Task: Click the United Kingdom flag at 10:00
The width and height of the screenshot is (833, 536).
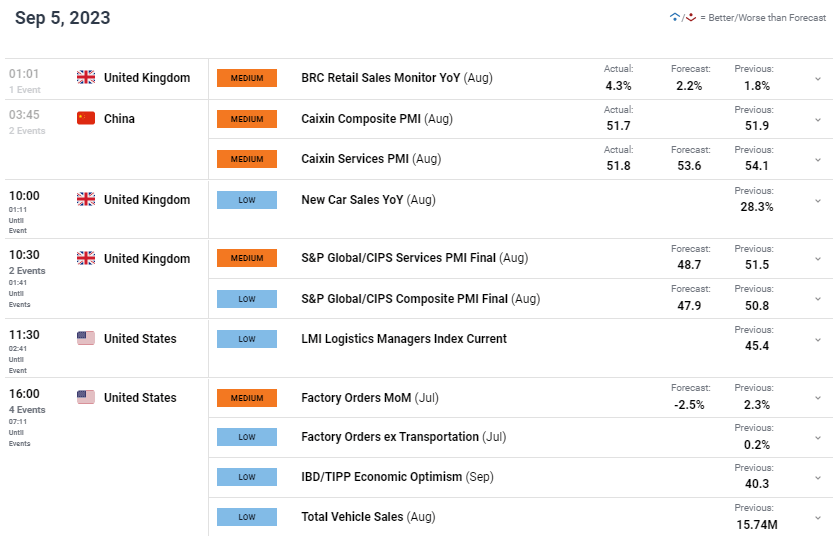Action: tap(85, 199)
